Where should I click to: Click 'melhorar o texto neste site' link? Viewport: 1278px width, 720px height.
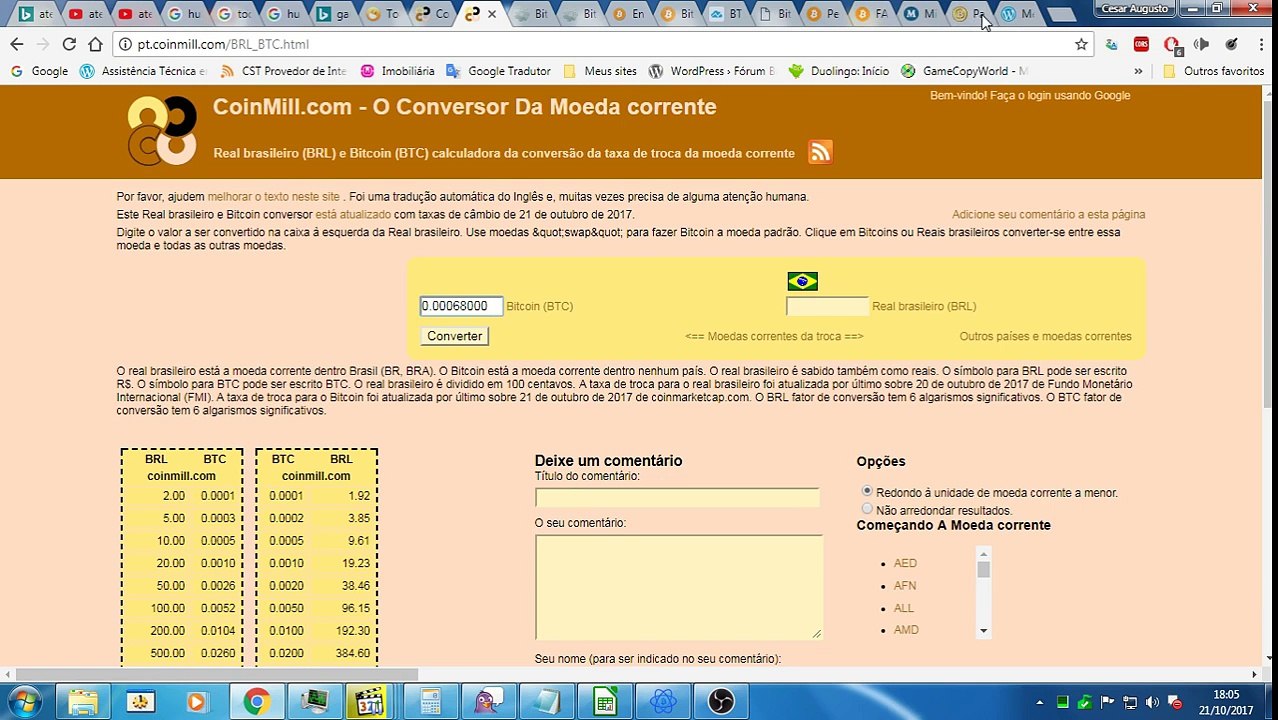click(273, 197)
